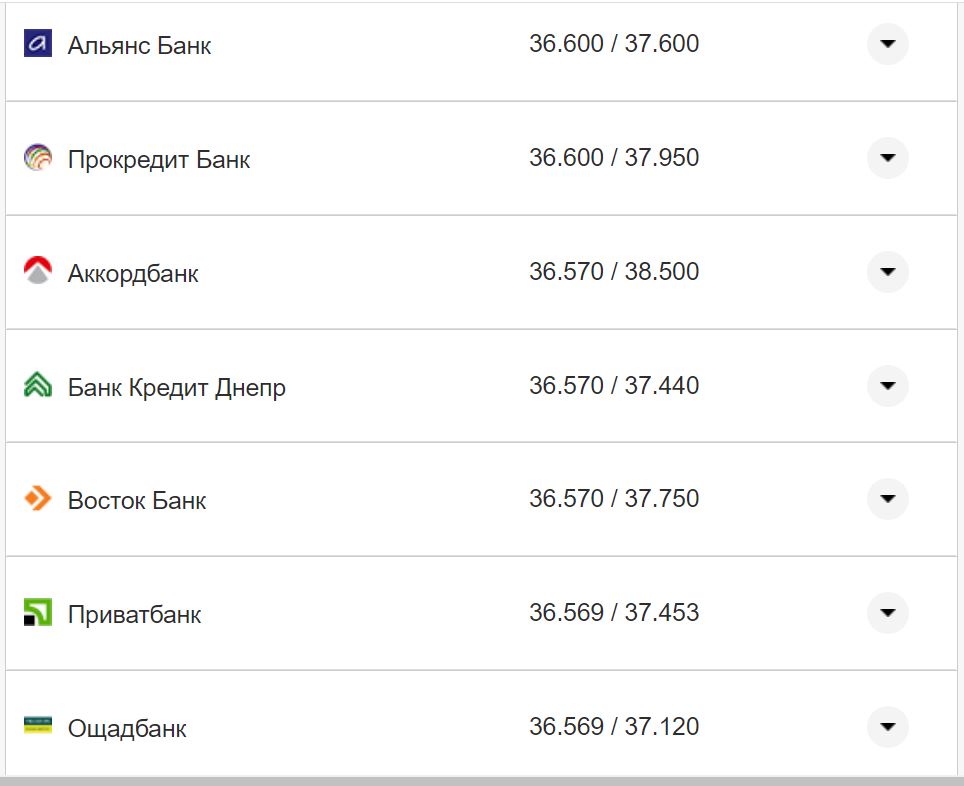This screenshot has height=786, width=964.
Task: Click the Аккордбанк red arch logo
Action: [38, 272]
